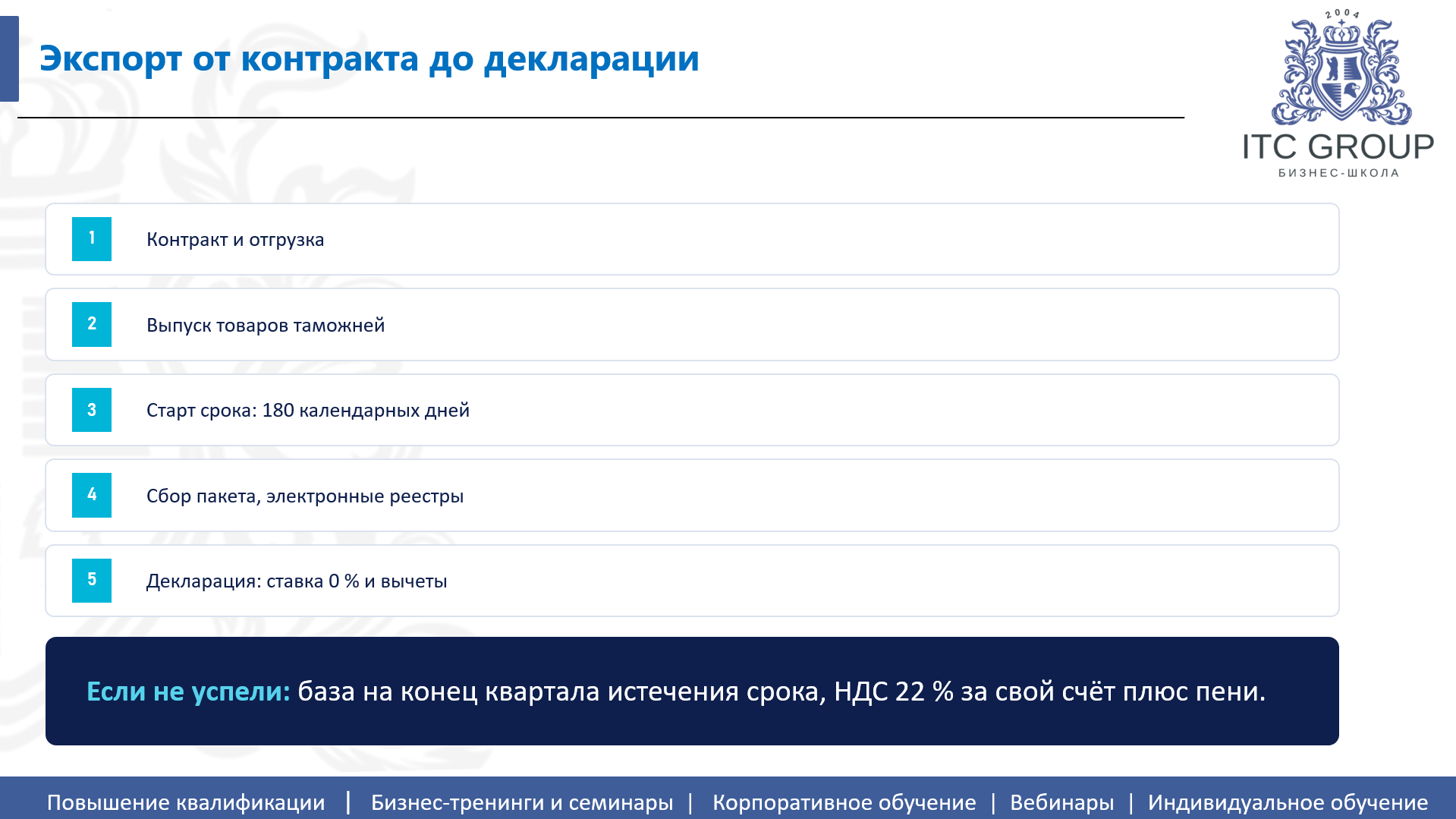Click the highlighted phrase 'Если не успели:'
This screenshot has width=1456, height=819.
(188, 691)
